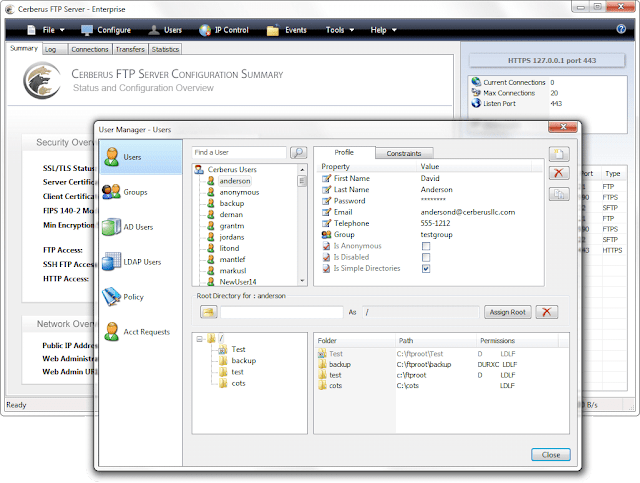This screenshot has width=640, height=483.
Task: Switch to the Constraints tab
Action: 404,154
